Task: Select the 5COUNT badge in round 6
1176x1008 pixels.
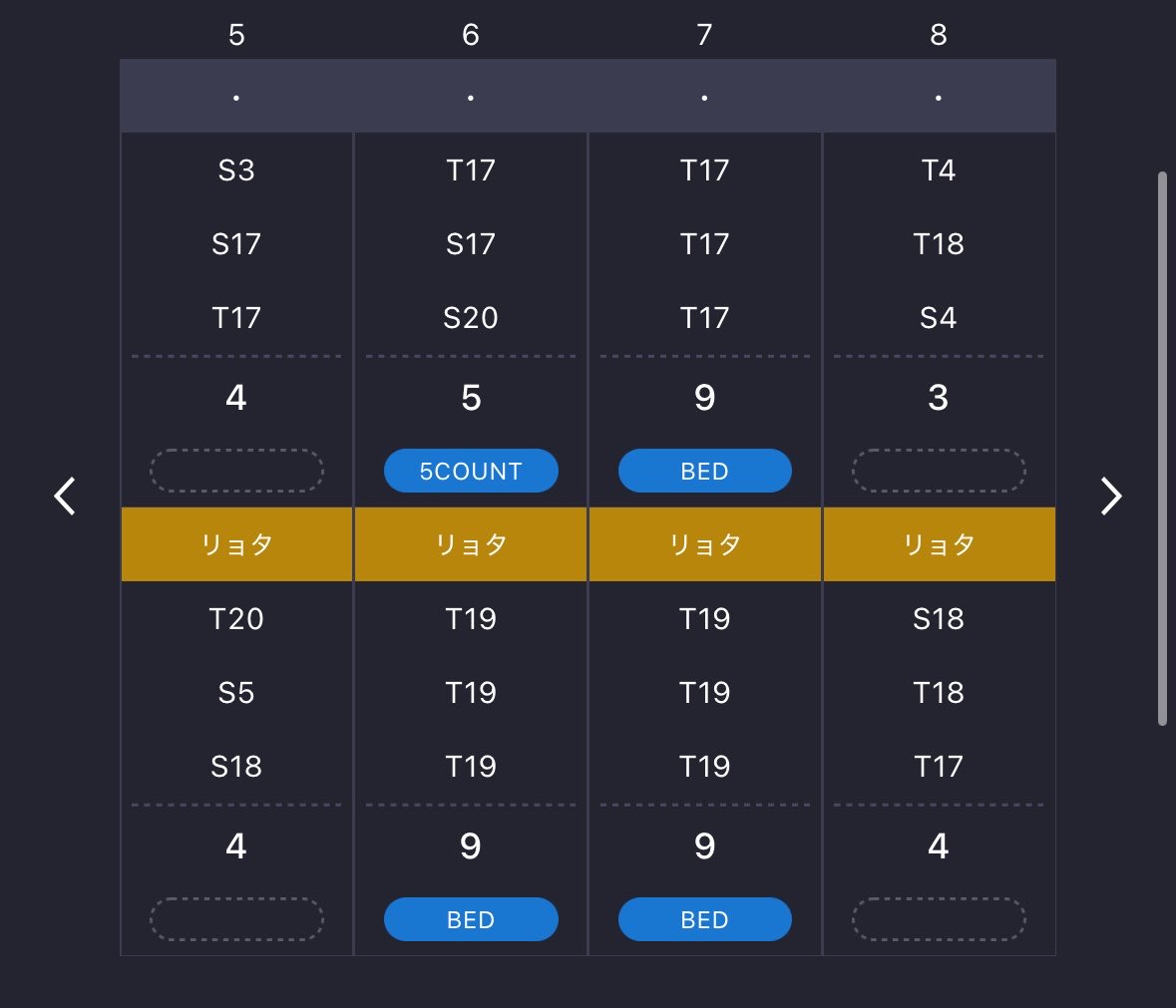Action: click(x=471, y=471)
